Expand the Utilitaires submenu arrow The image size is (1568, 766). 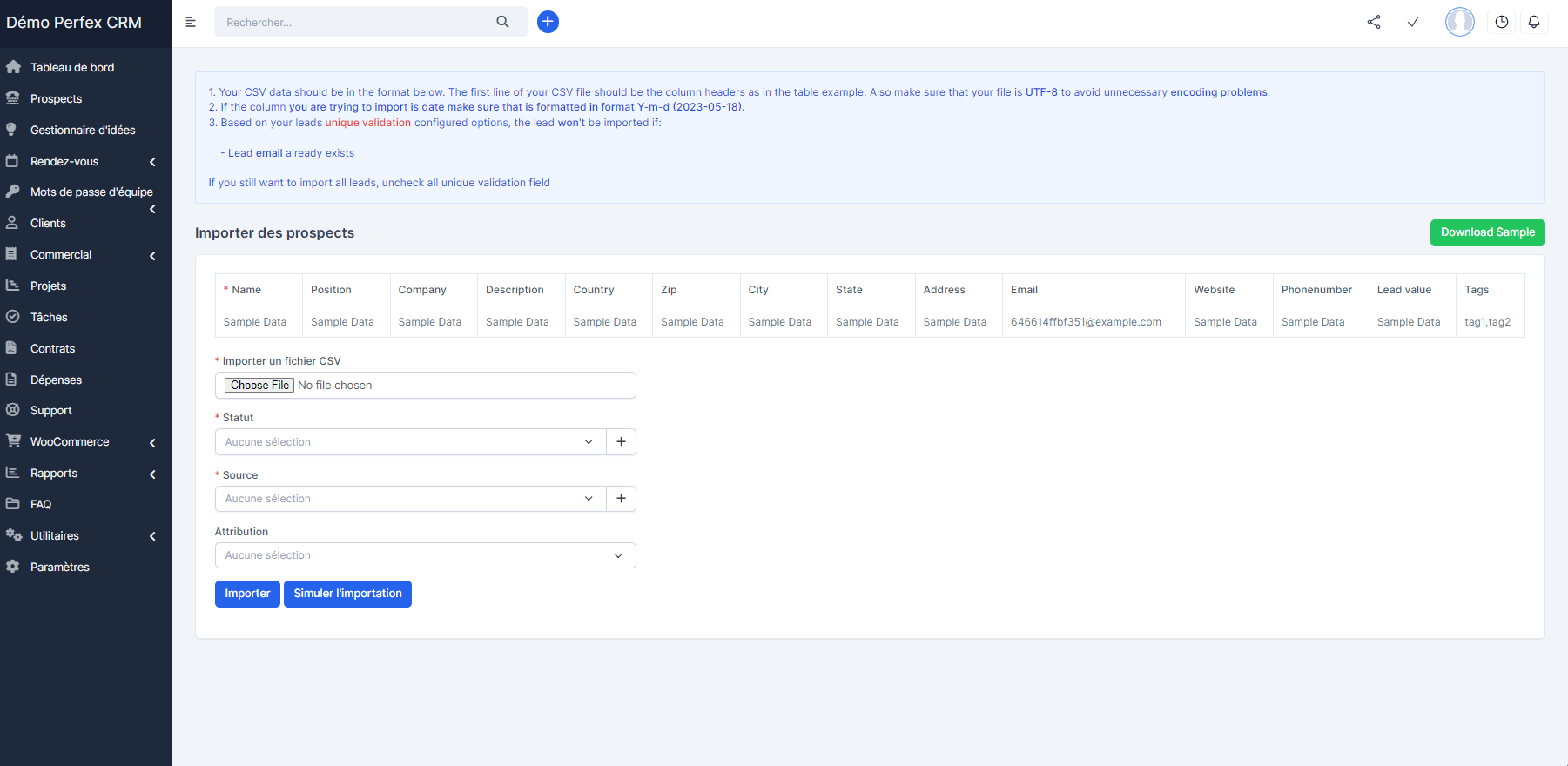(152, 536)
